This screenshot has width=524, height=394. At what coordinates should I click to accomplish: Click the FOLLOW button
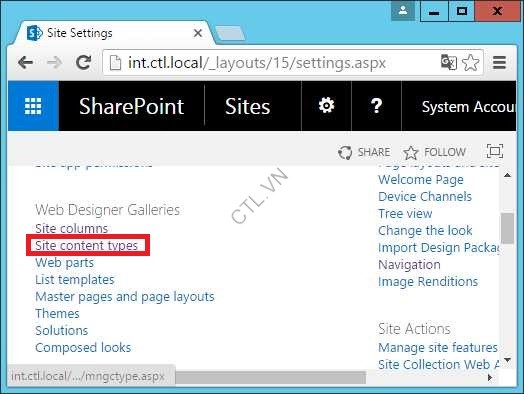pos(435,152)
